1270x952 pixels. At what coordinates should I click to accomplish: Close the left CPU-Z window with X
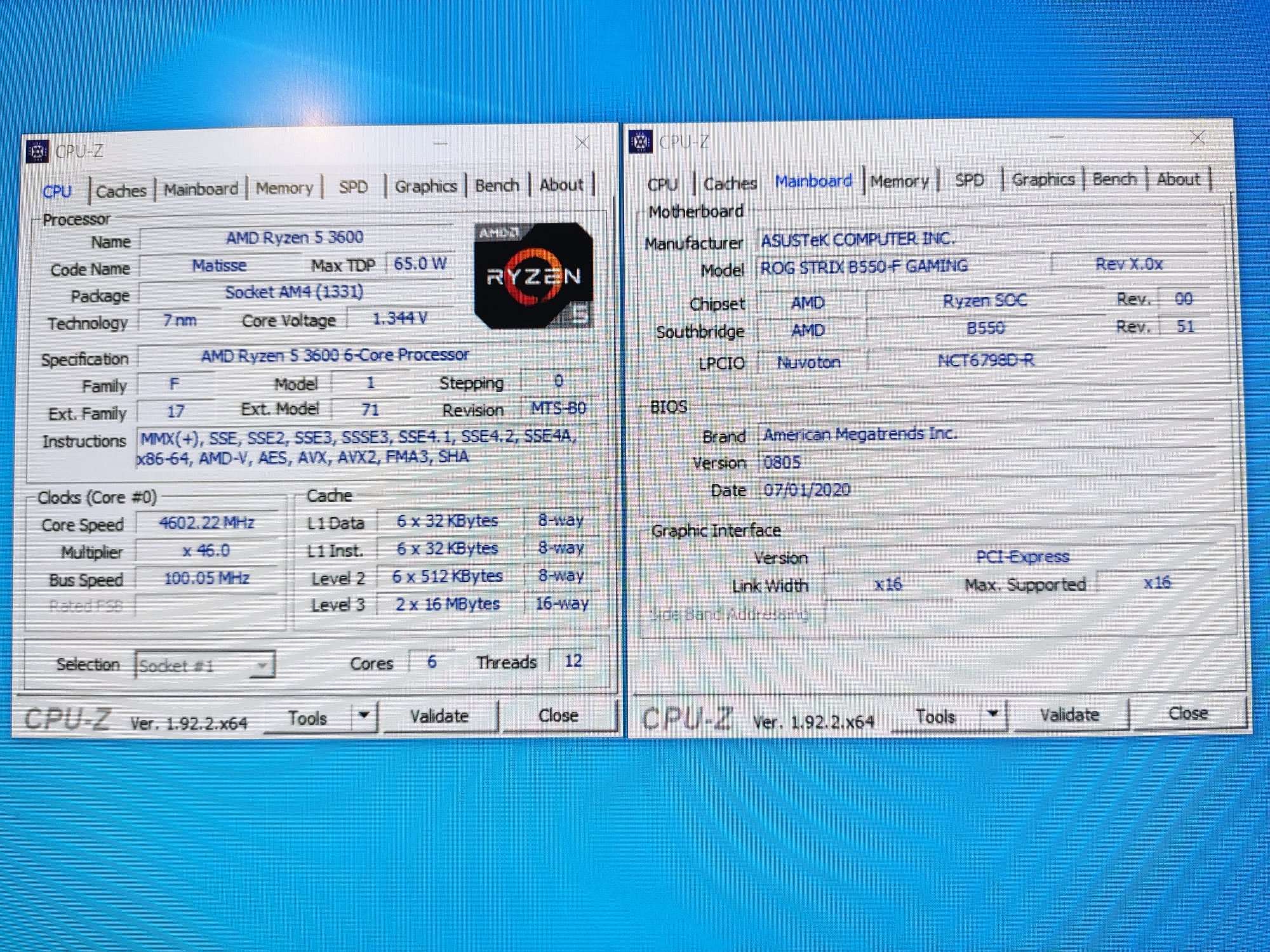pos(582,143)
